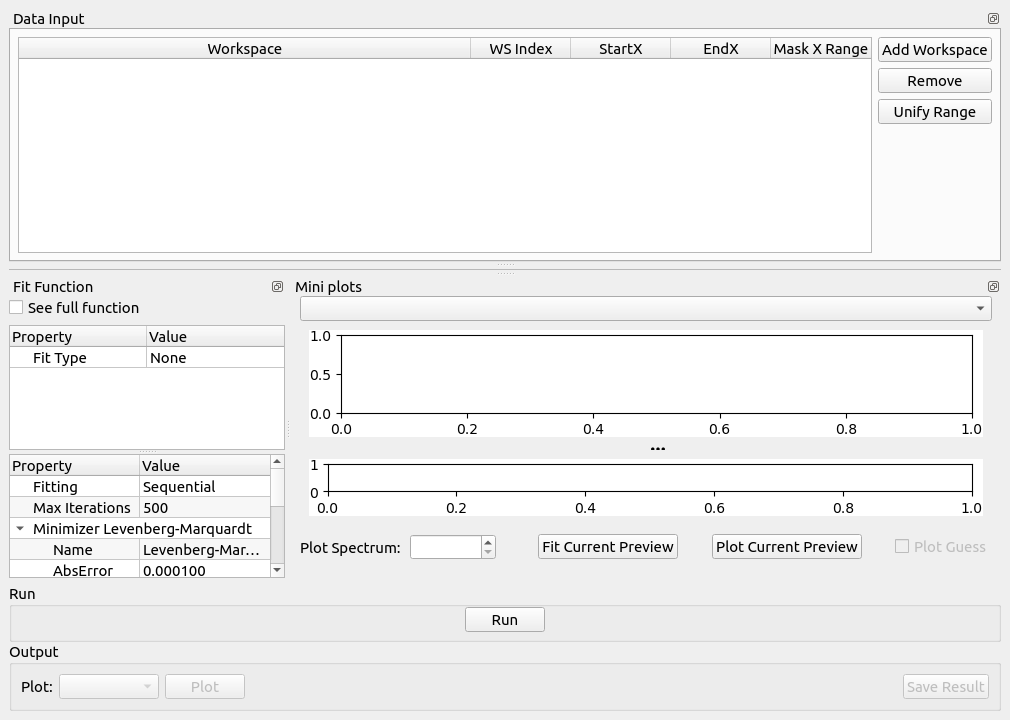Click Plot Current Preview
1010x720 pixels.
(x=786, y=547)
